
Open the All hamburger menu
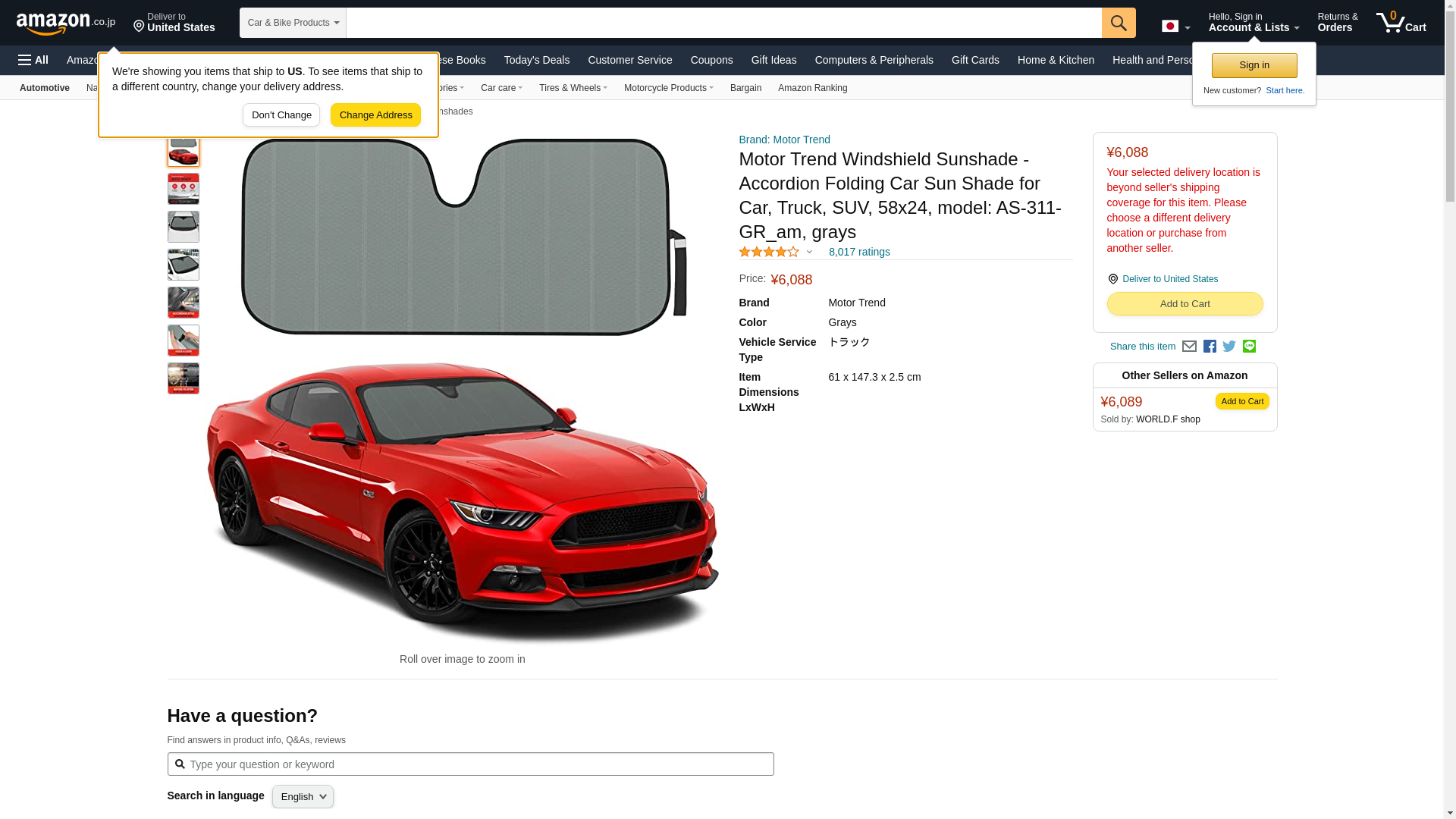click(x=33, y=60)
